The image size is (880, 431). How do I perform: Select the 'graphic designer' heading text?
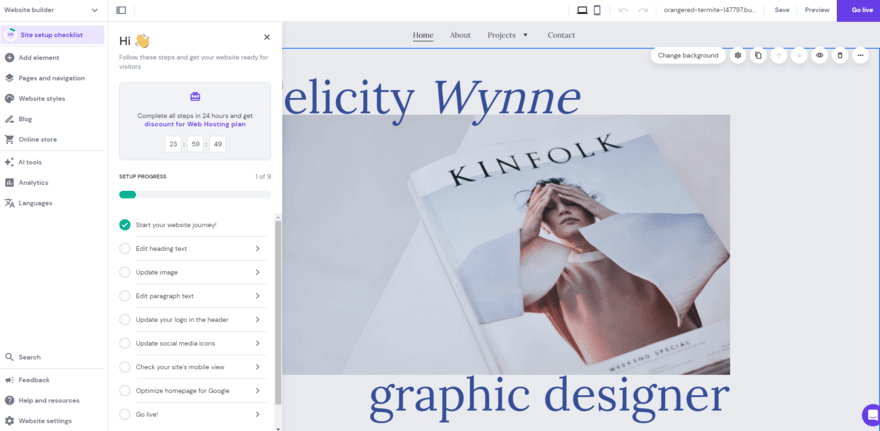point(549,396)
